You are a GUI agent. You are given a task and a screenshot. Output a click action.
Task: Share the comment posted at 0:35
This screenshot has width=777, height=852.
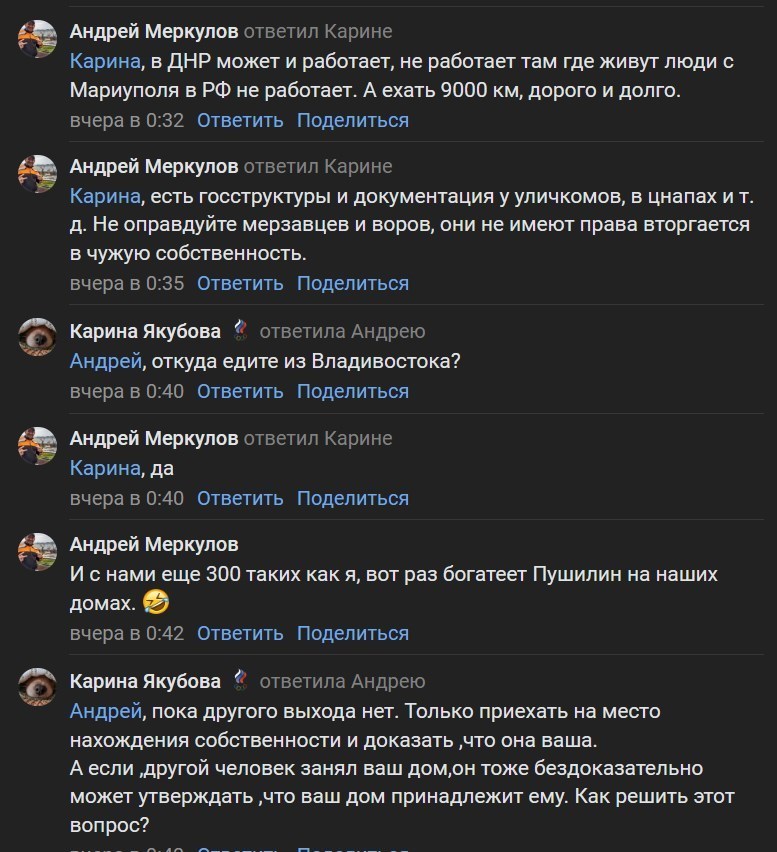352,283
